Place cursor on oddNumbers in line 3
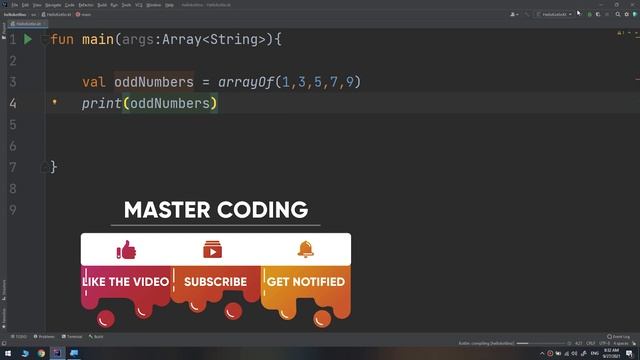Viewport: 640px width, 360px height. 154,82
